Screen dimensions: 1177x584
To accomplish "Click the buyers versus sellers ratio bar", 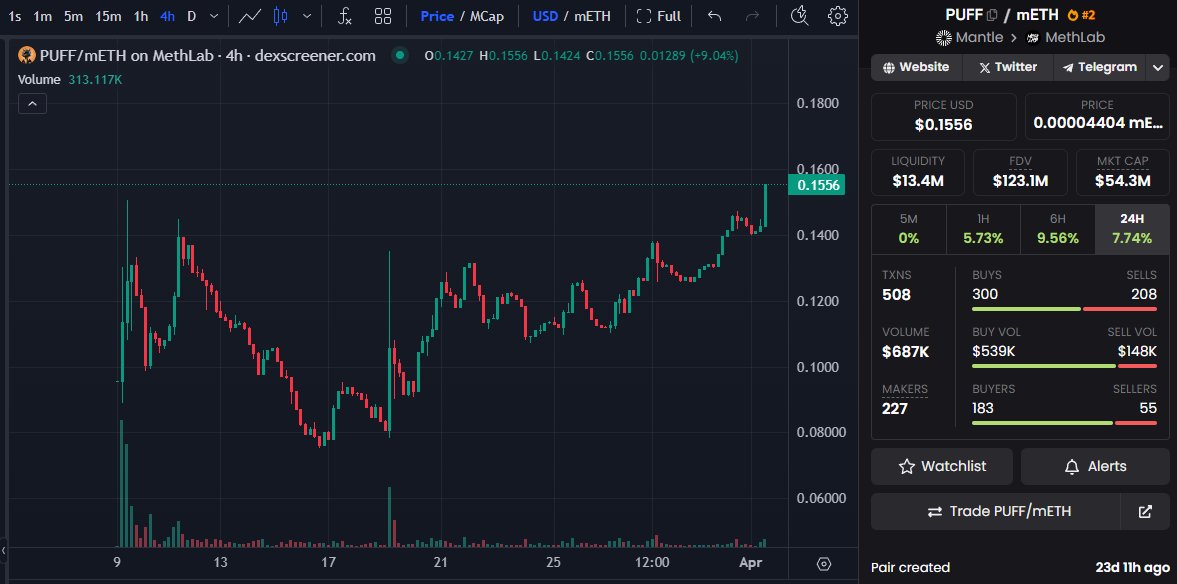I will [1064, 423].
